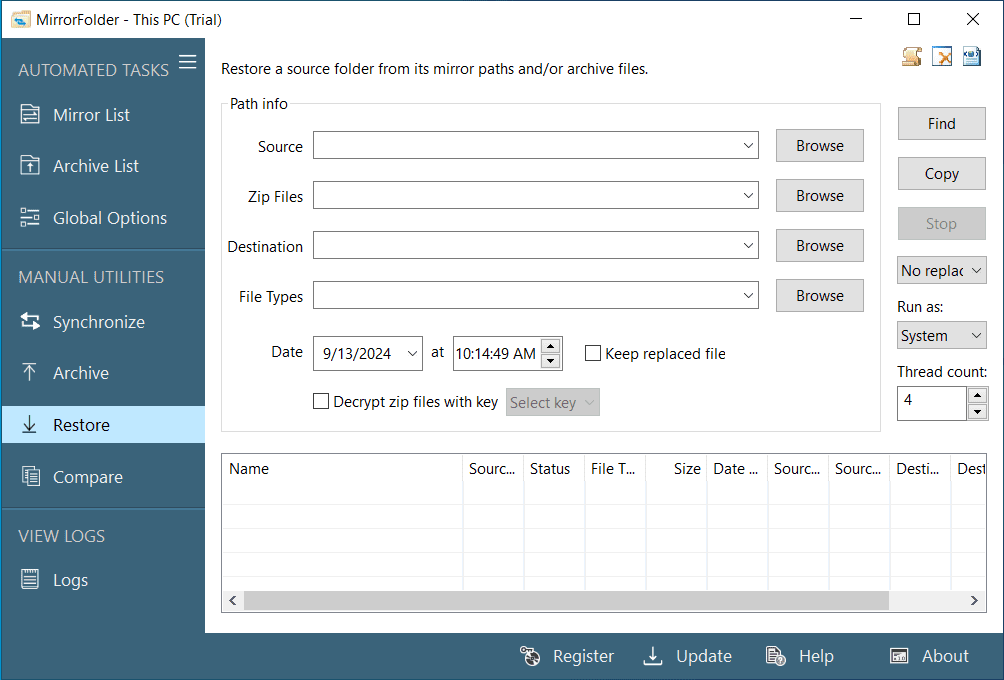The height and width of the screenshot is (680, 1004).
Task: Decrease Thread count with the down arrow
Action: (x=977, y=412)
